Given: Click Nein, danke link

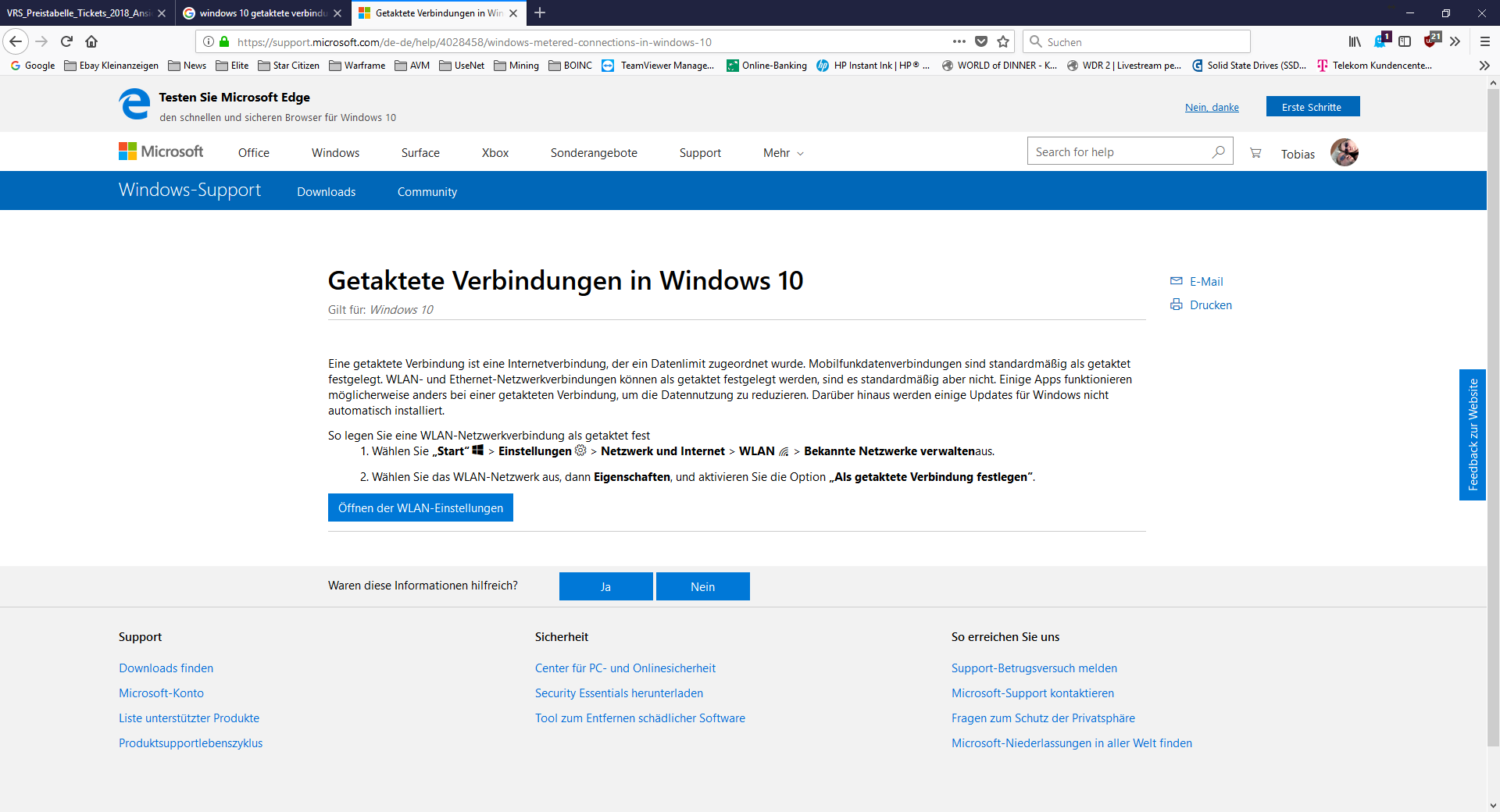Looking at the screenshot, I should pos(1212,107).
